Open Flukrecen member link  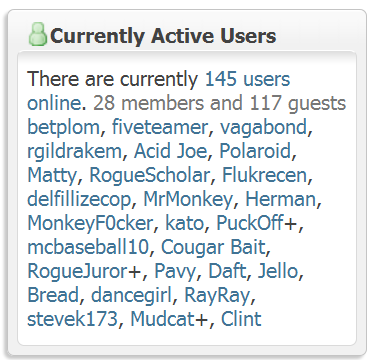(264, 175)
